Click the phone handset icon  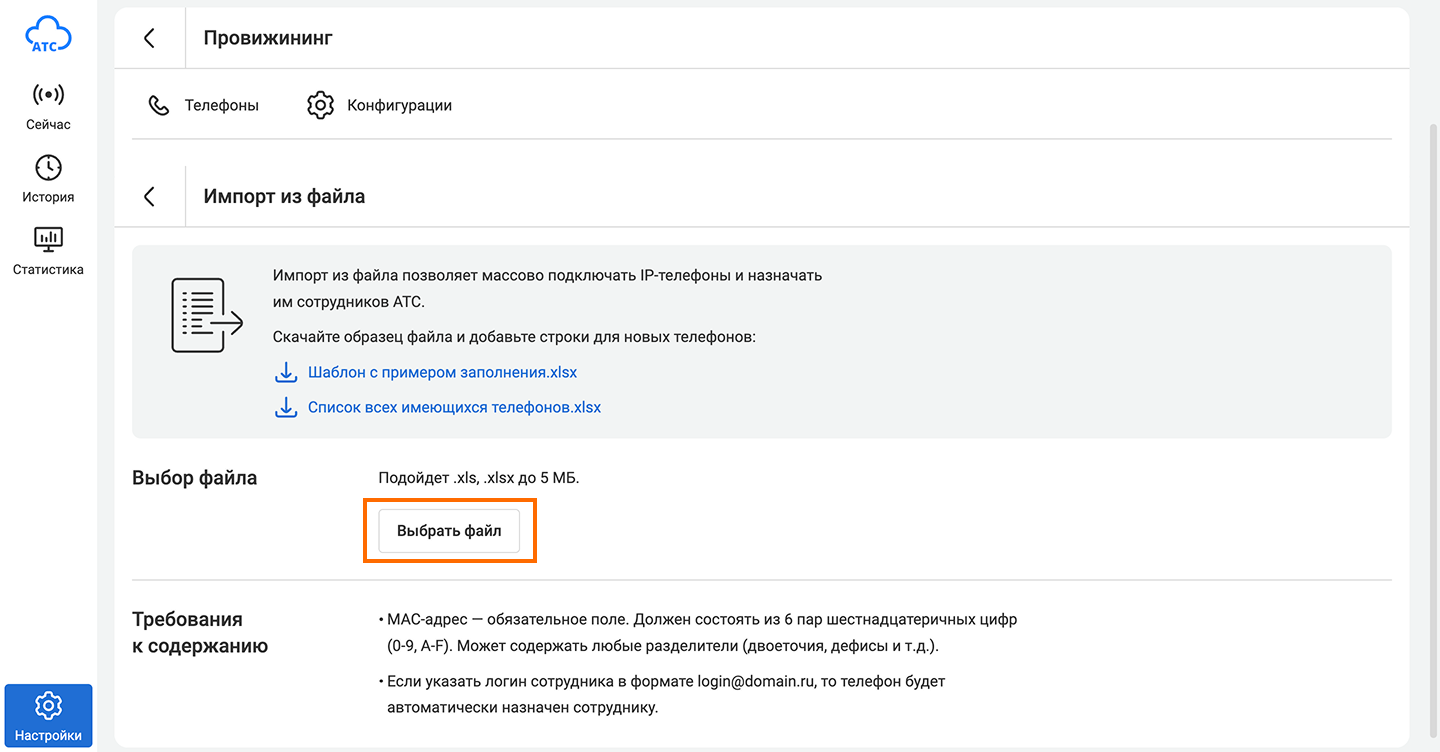coord(159,105)
